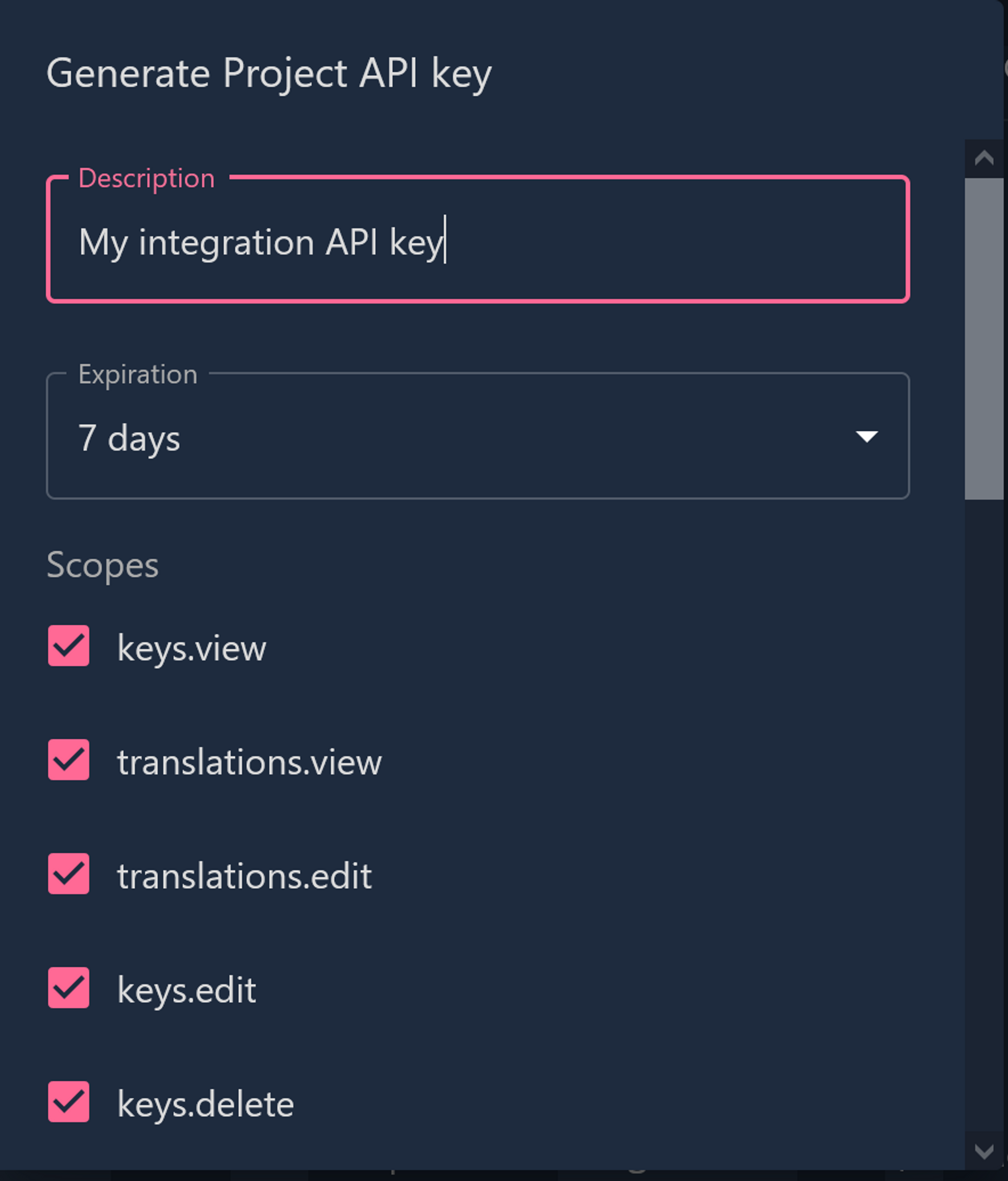The width and height of the screenshot is (1008, 1181).
Task: Click the Expiration field label
Action: coord(138,375)
